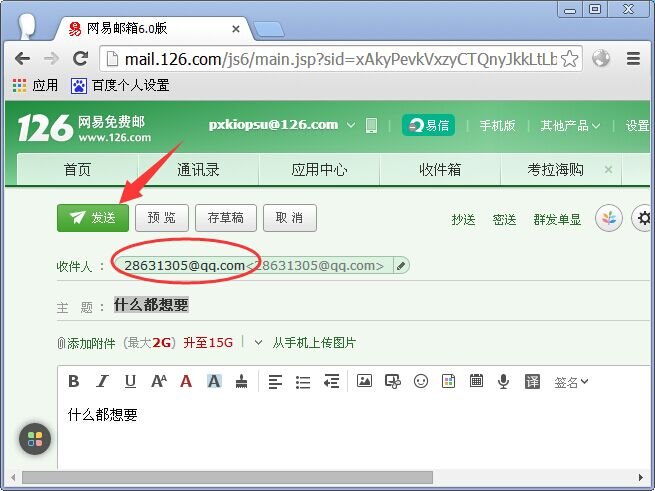The image size is (655, 491).
Task: Insert a bulleted list
Action: click(x=303, y=382)
